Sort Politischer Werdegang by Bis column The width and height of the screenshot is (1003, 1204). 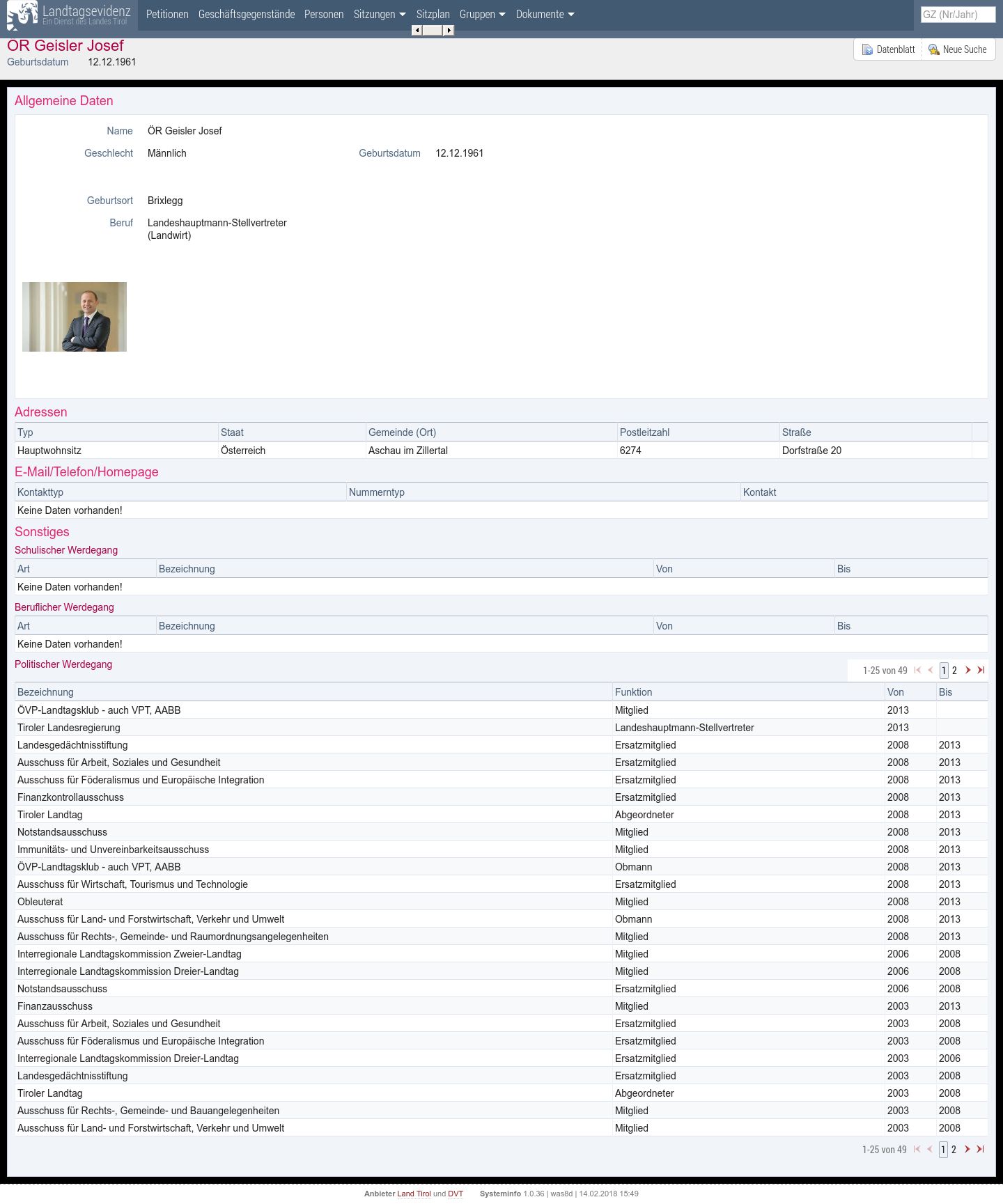pyautogui.click(x=962, y=692)
